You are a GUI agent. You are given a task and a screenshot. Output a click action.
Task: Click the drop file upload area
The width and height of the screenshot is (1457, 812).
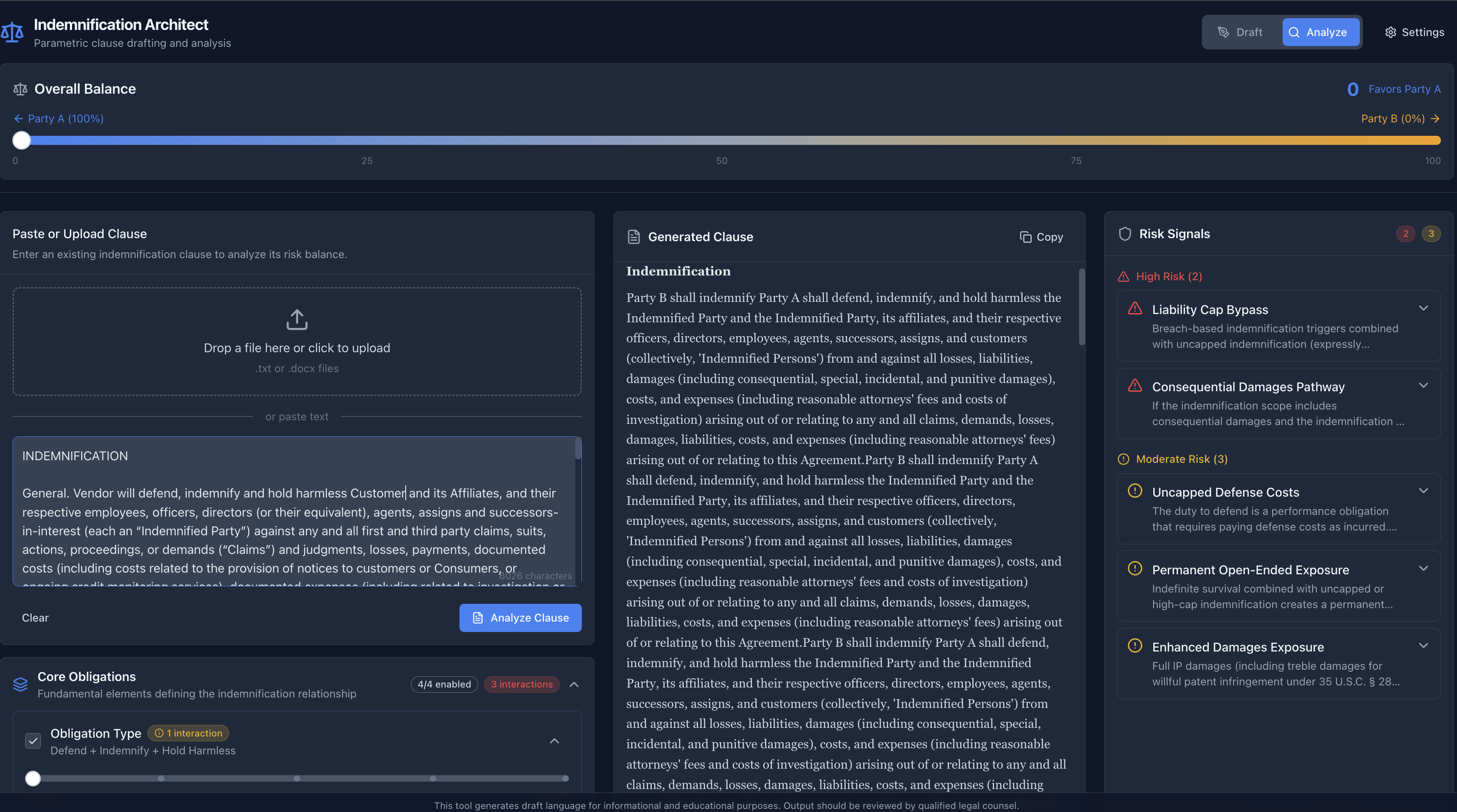(x=297, y=341)
